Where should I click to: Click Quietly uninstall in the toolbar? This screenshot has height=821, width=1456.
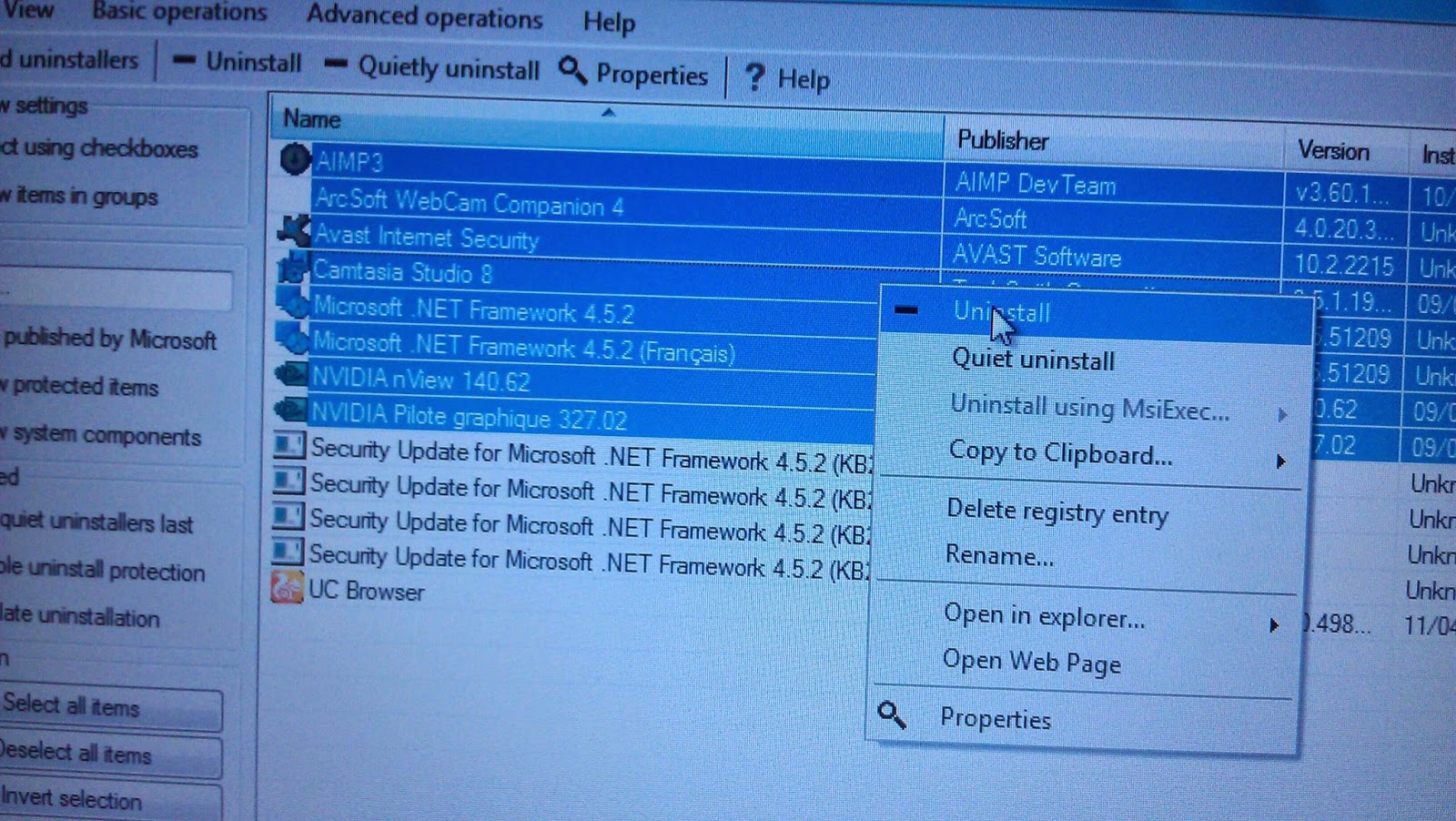pyautogui.click(x=431, y=67)
